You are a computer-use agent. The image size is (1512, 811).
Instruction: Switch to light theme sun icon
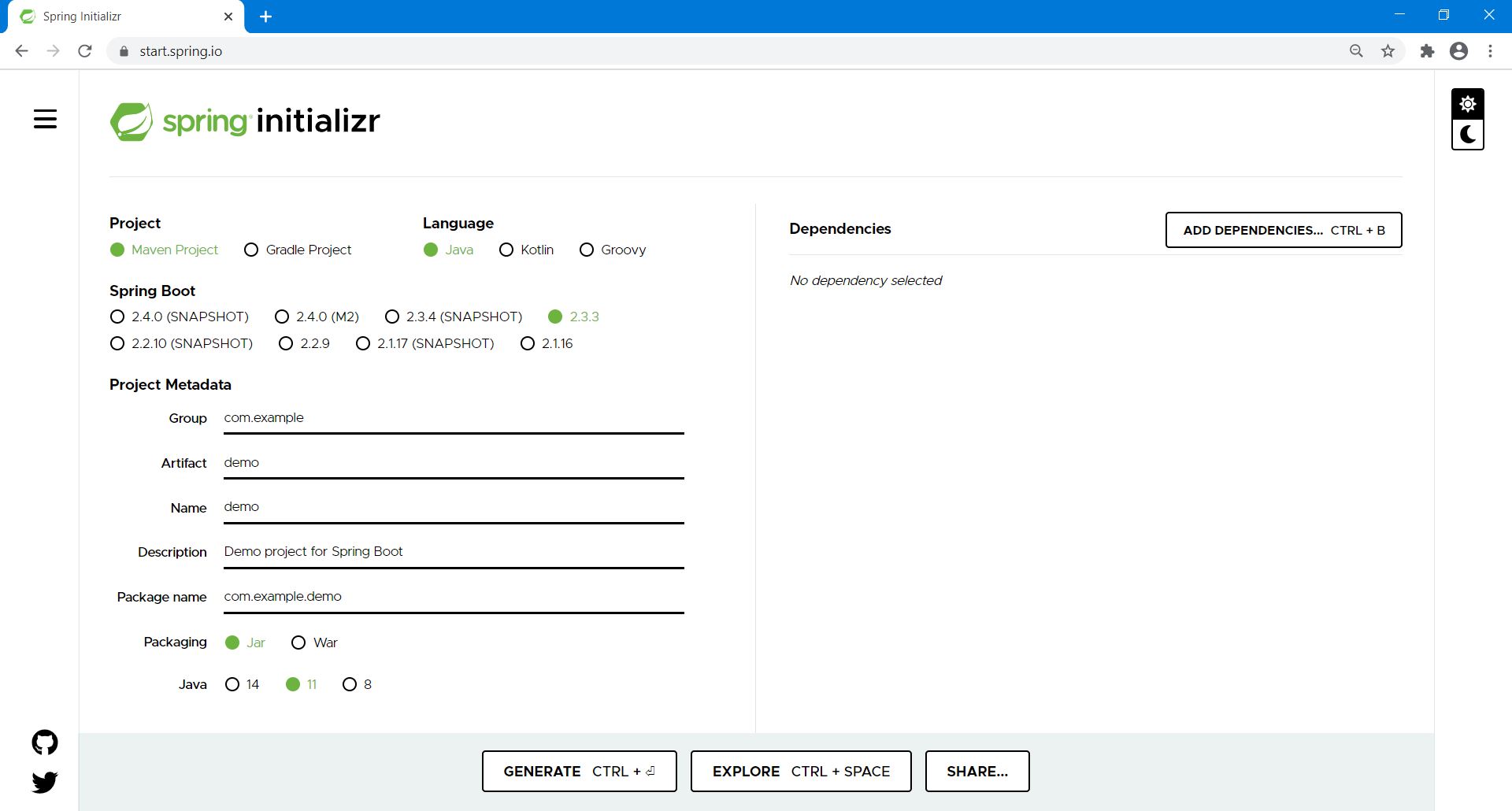1467,104
